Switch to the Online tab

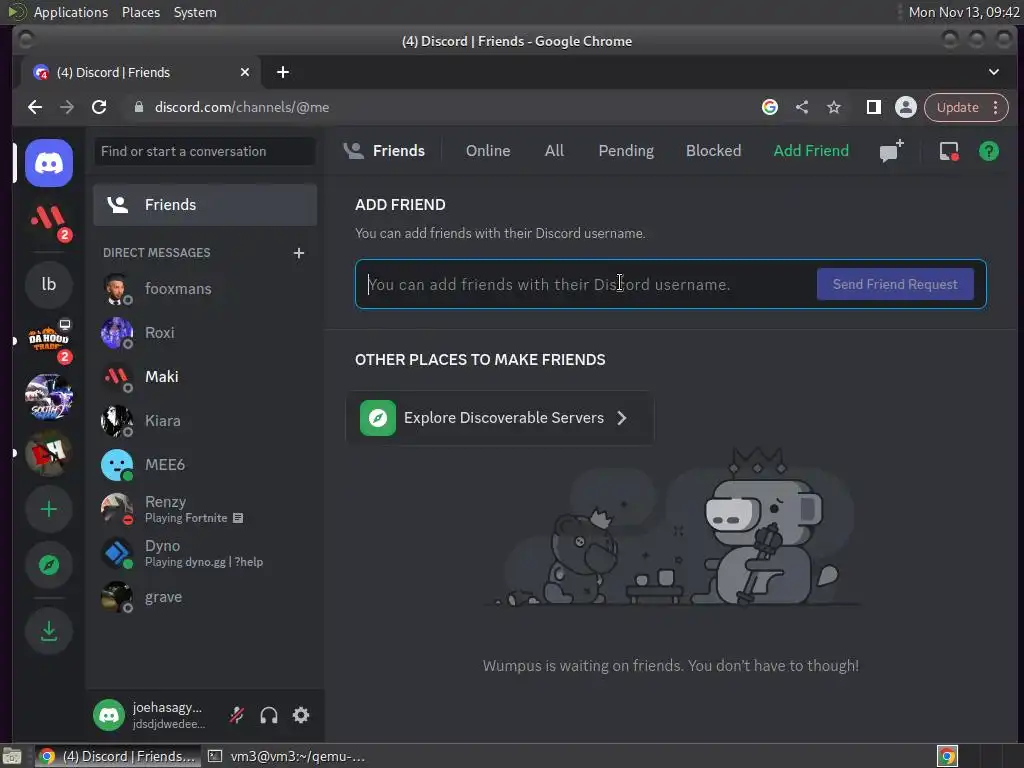[488, 151]
